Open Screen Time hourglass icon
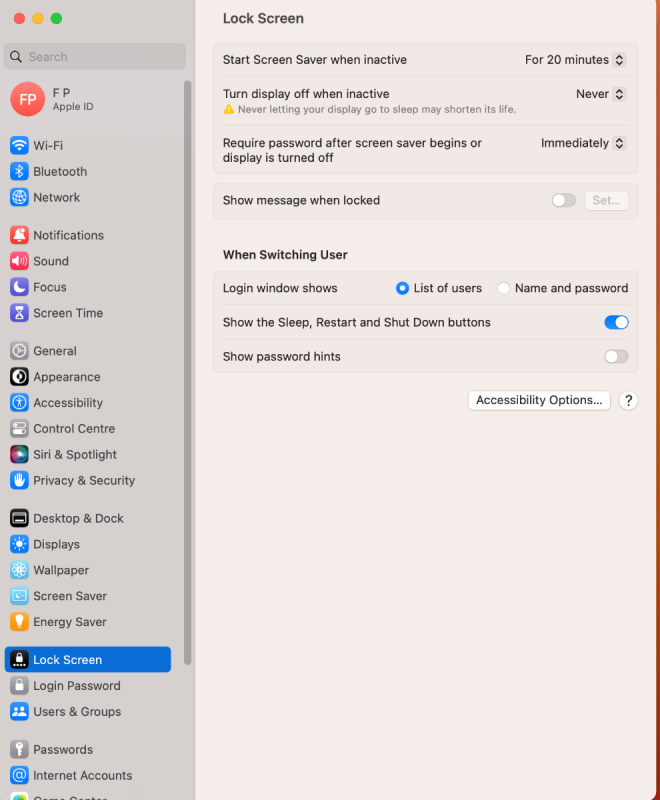 [19, 313]
